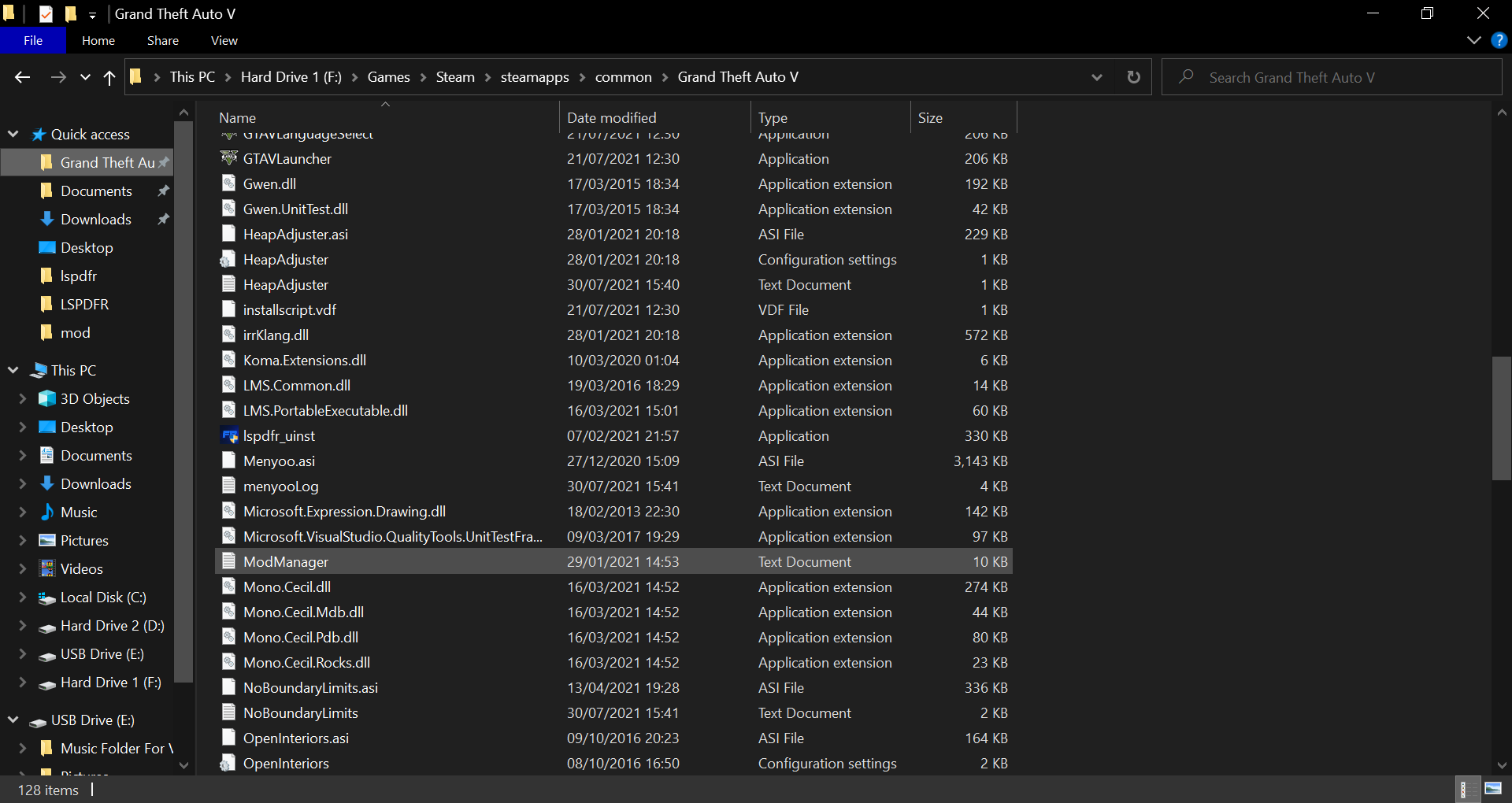Select the lspdfr_uinst application icon

pyautogui.click(x=228, y=436)
